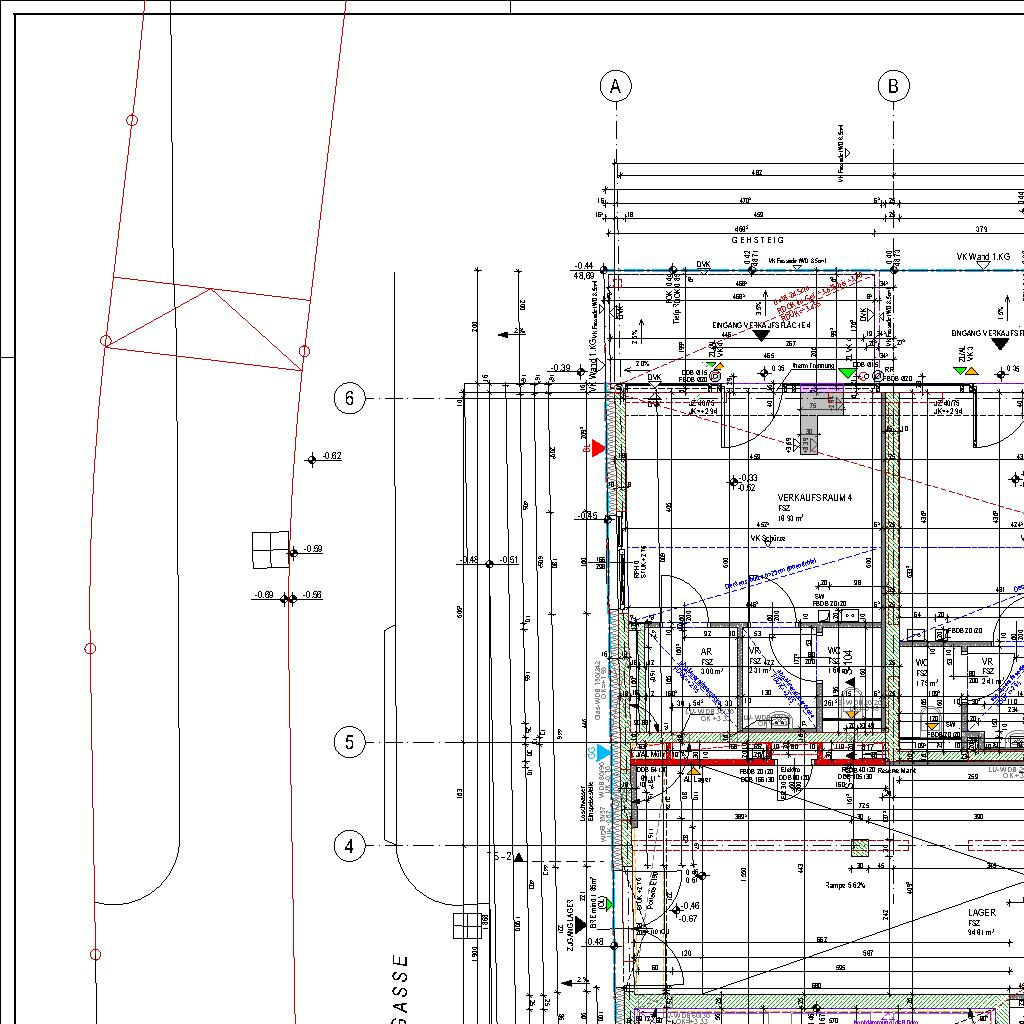Select the grid axis bubble labeled B
This screenshot has height=1024, width=1024.
pos(893,87)
